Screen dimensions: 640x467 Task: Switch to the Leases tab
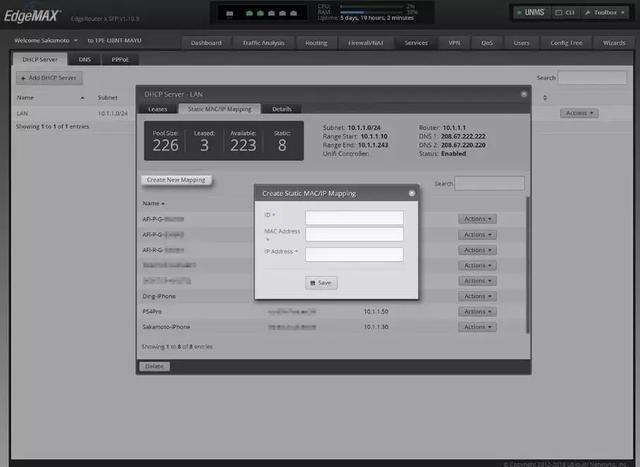point(158,108)
